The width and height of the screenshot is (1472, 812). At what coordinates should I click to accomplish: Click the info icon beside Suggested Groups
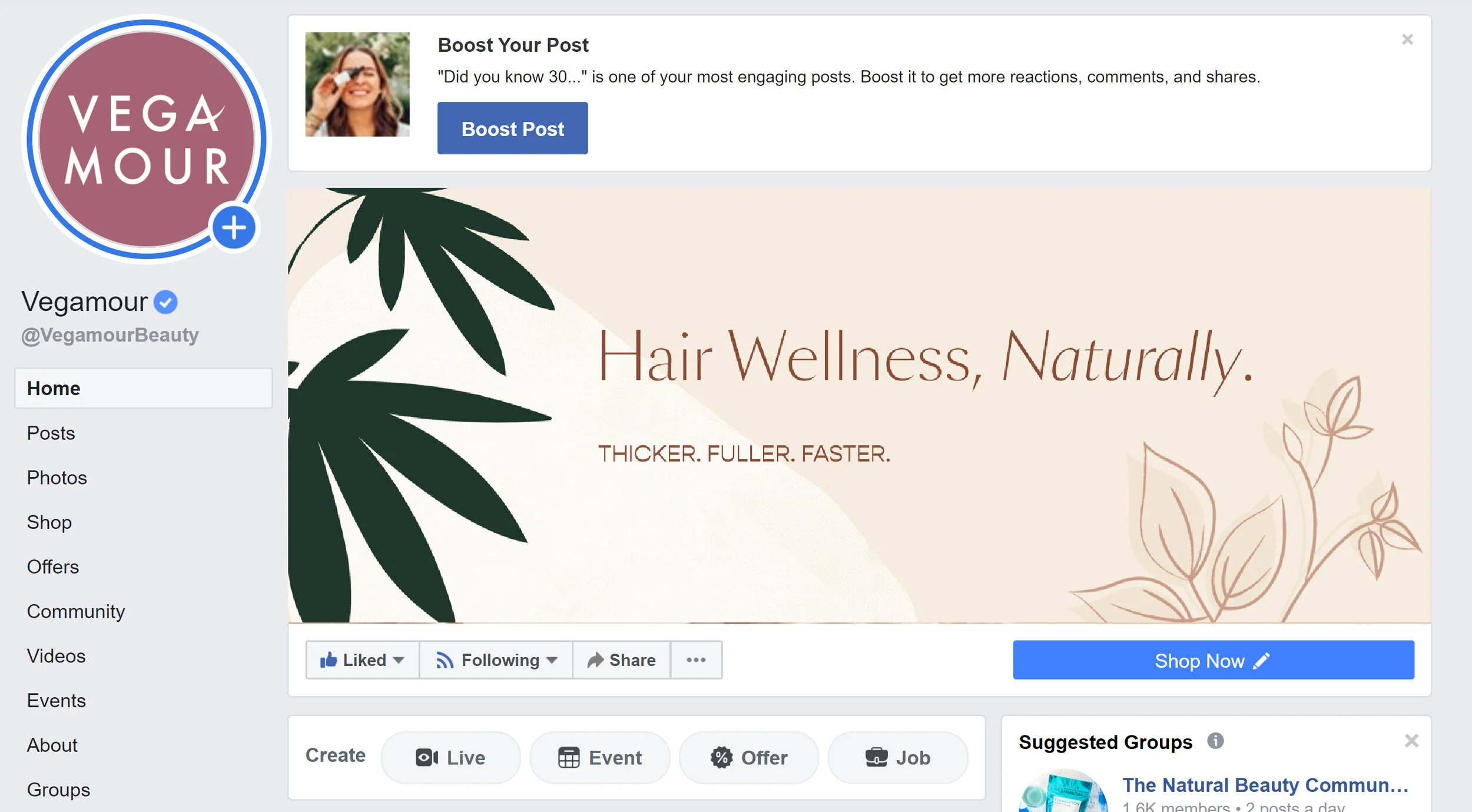(x=1215, y=740)
